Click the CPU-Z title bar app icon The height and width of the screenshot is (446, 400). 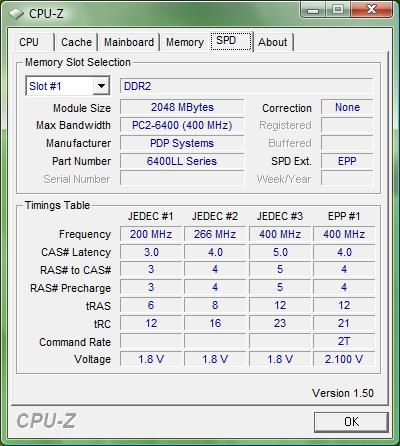point(16,14)
